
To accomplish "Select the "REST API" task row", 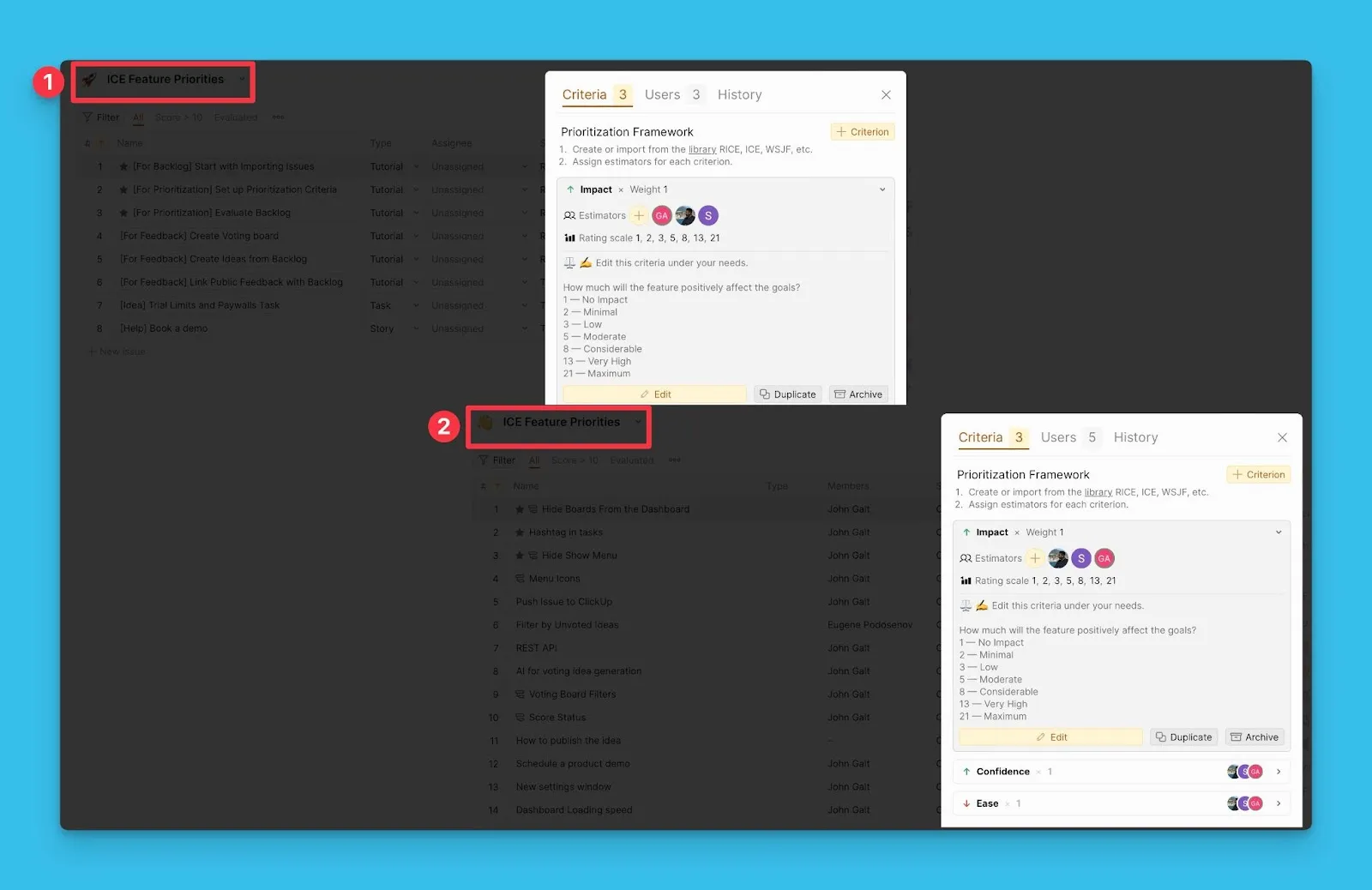I will pyautogui.click(x=537, y=648).
